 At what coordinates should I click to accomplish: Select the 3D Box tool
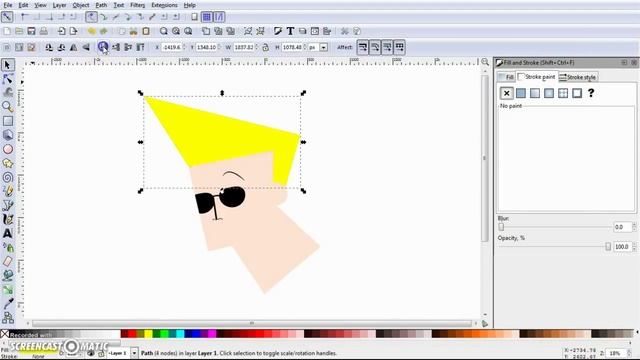[8, 135]
